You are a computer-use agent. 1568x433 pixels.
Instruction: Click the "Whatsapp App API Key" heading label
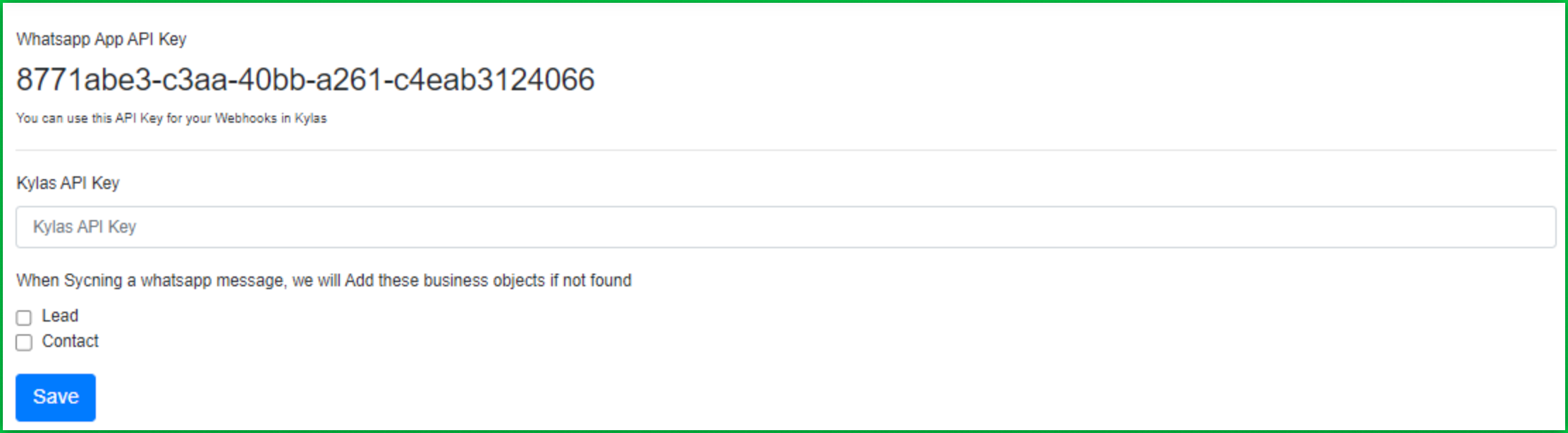(102, 39)
